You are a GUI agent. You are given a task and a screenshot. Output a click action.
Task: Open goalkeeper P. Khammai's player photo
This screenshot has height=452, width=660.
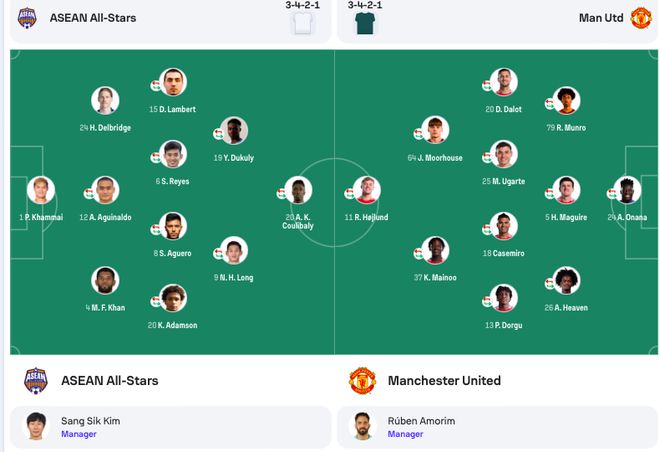(41, 190)
